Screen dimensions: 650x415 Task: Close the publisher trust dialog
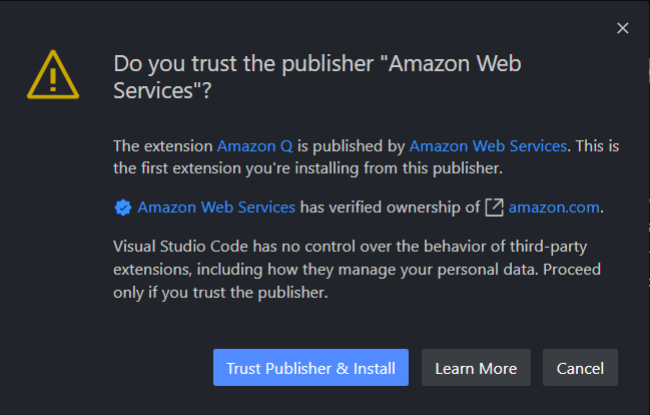point(623,28)
